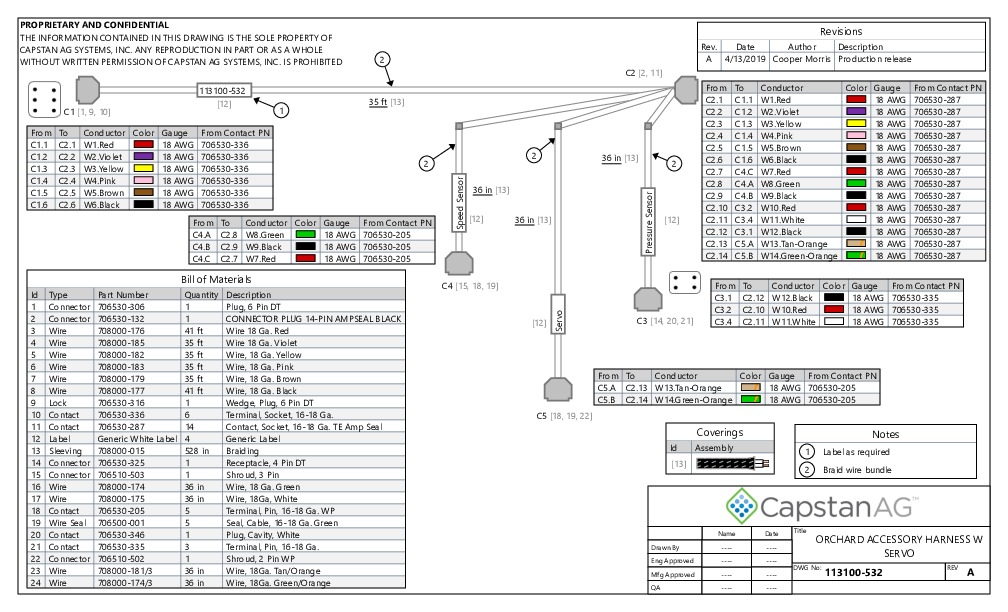Click the vertical Pressure Sensor label
This screenshot has height=612, width=1008.
coord(648,221)
